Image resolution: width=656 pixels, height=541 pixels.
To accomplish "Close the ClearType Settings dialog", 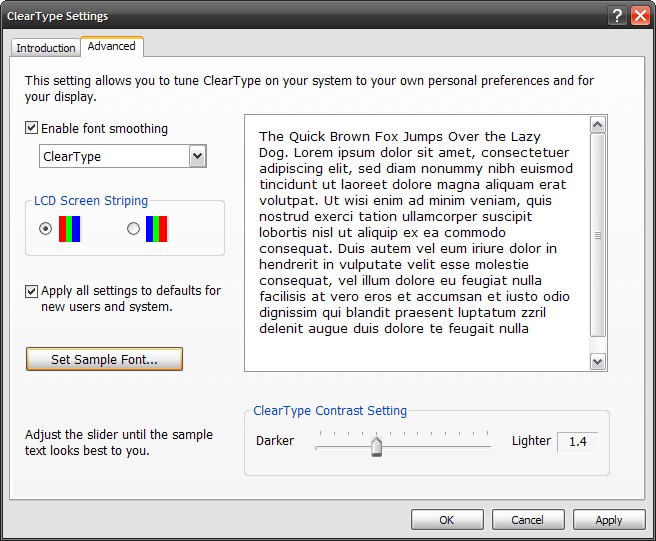I will click(641, 16).
